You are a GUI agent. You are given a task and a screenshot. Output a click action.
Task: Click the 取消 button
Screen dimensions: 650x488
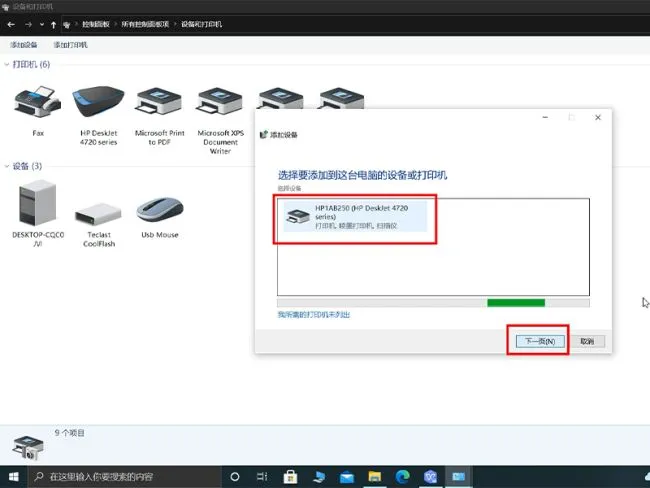(x=587, y=341)
